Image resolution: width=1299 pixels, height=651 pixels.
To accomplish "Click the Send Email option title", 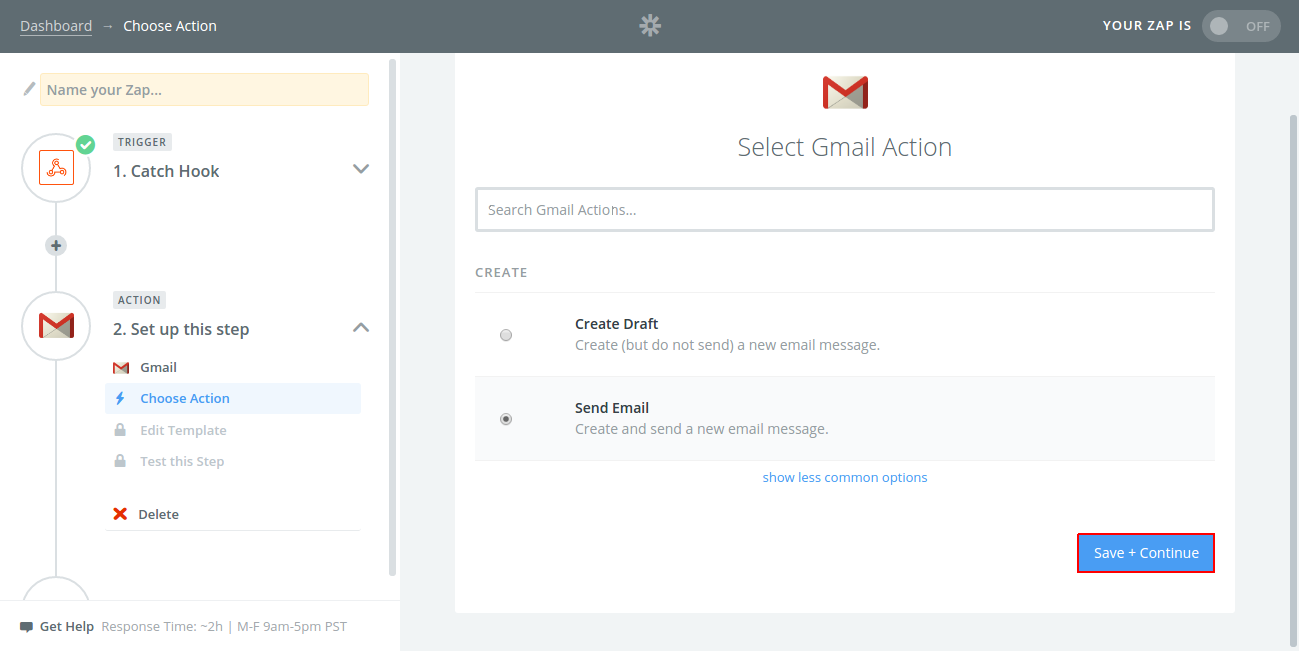I will click(612, 408).
